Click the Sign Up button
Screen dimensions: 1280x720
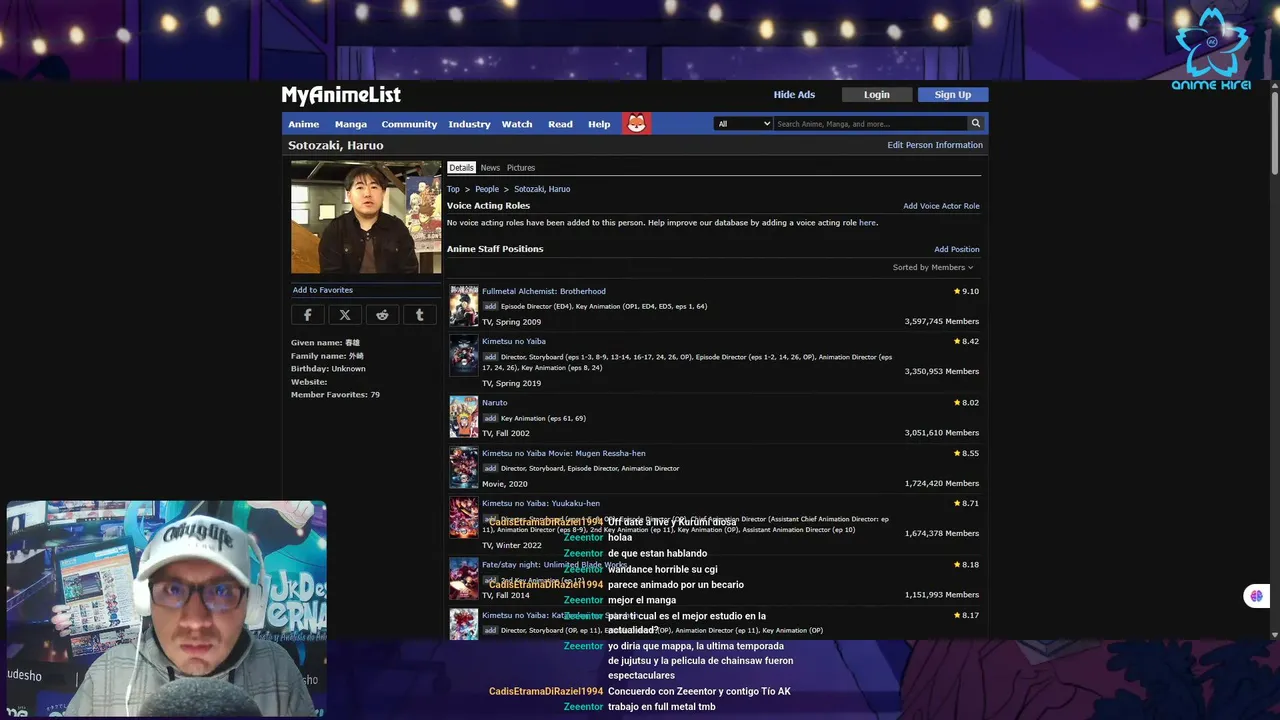pos(953,95)
